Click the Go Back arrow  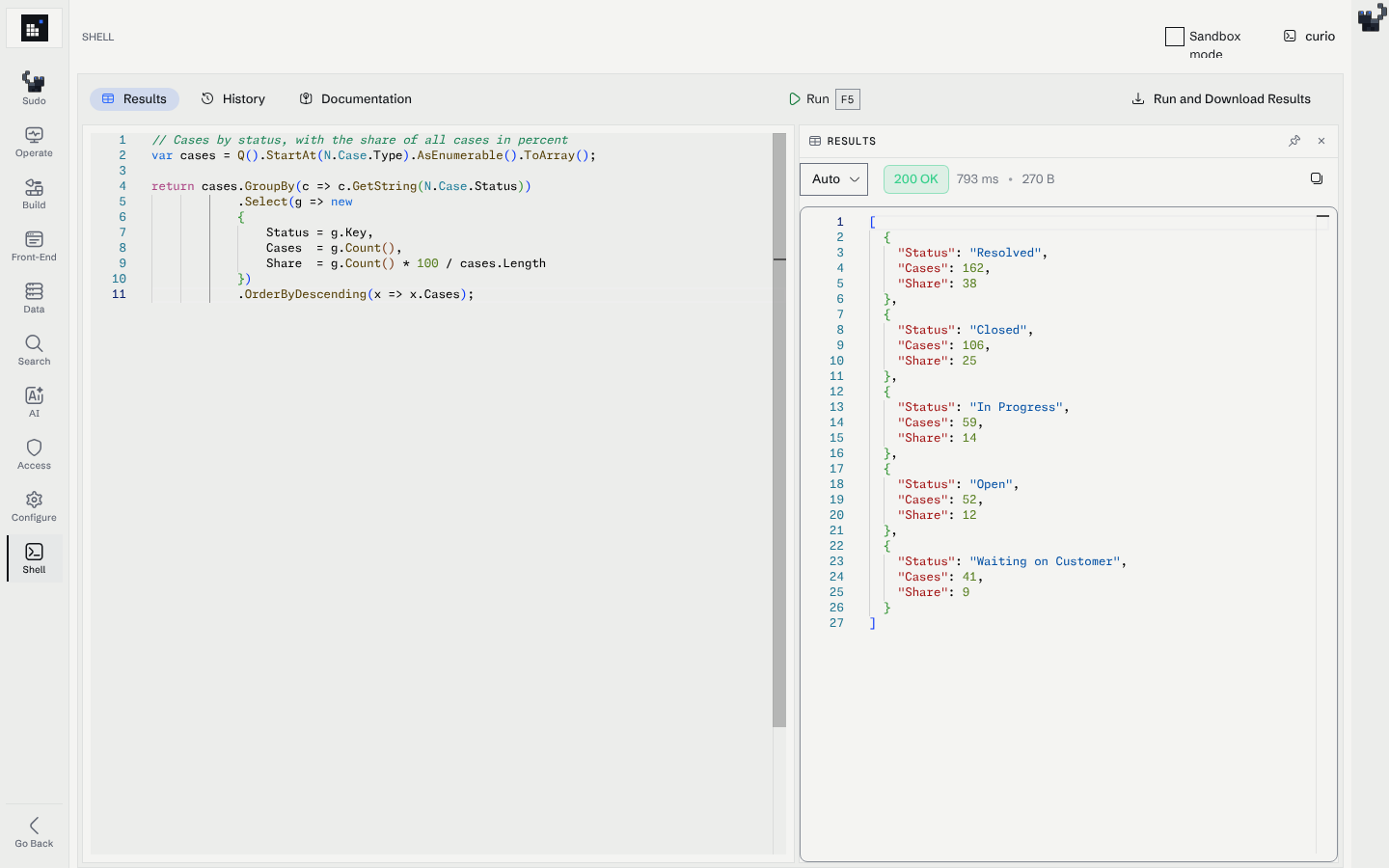click(34, 831)
